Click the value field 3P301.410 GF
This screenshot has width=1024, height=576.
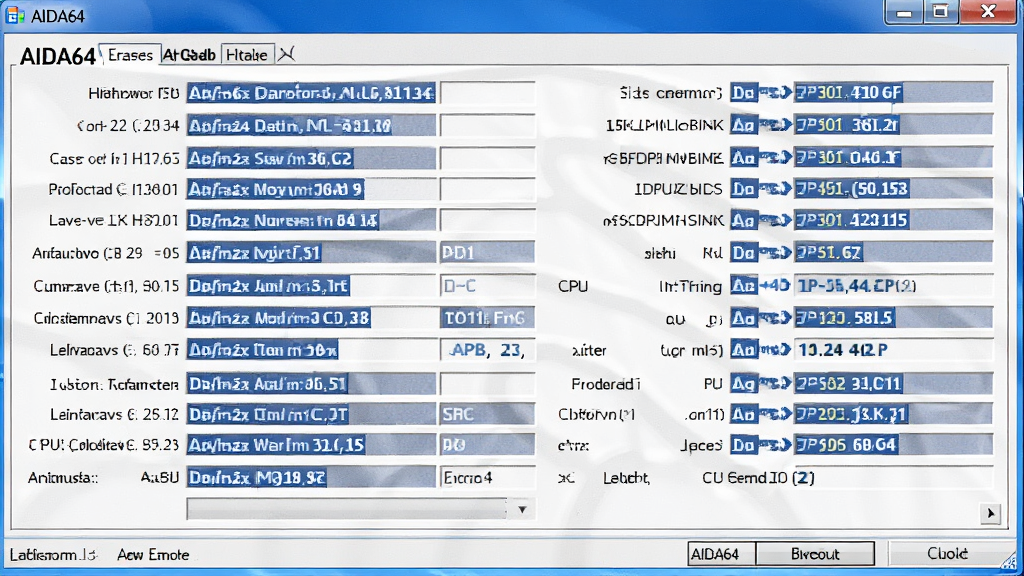(x=893, y=93)
